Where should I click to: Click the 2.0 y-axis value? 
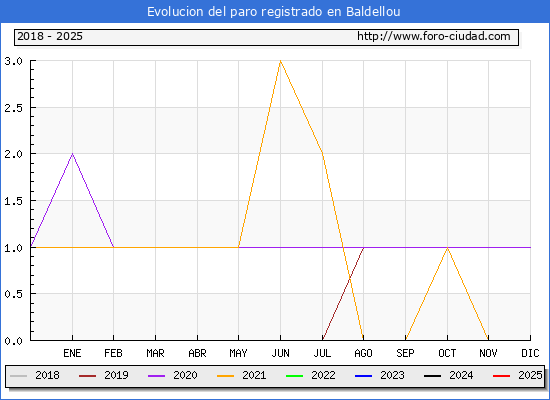point(13,154)
